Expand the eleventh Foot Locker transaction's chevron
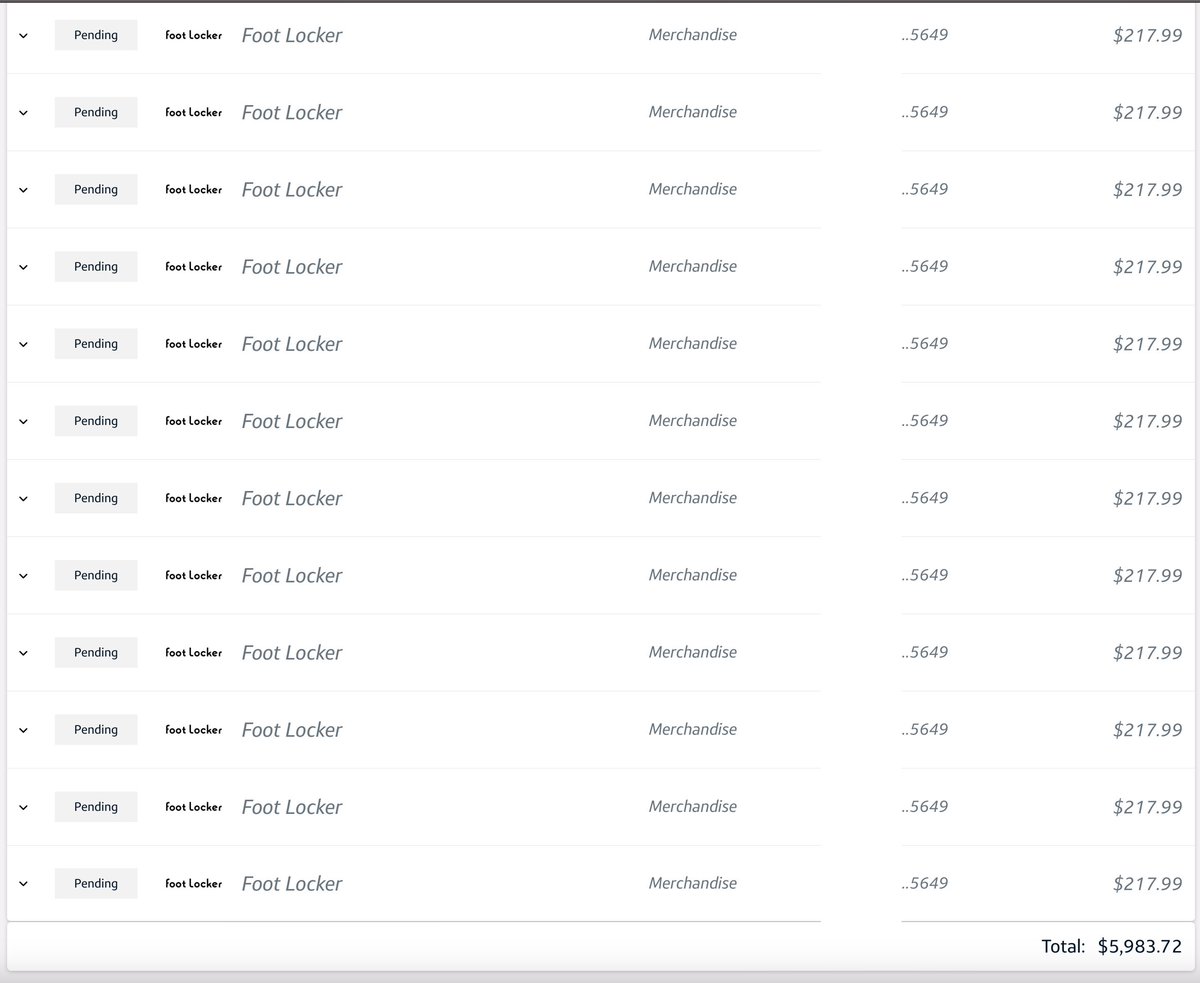1200x983 pixels. [23, 807]
